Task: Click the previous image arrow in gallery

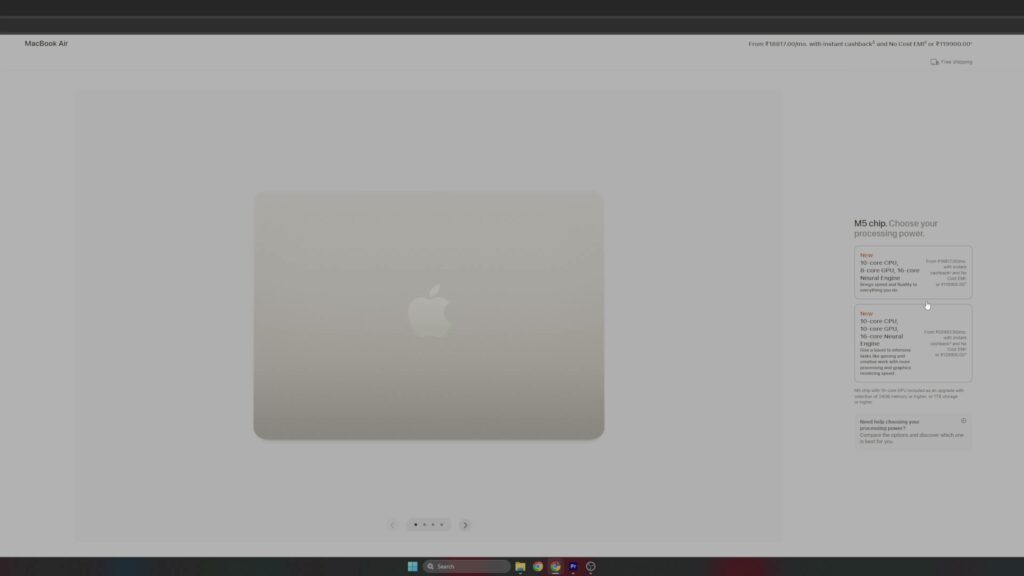Action: [392, 525]
